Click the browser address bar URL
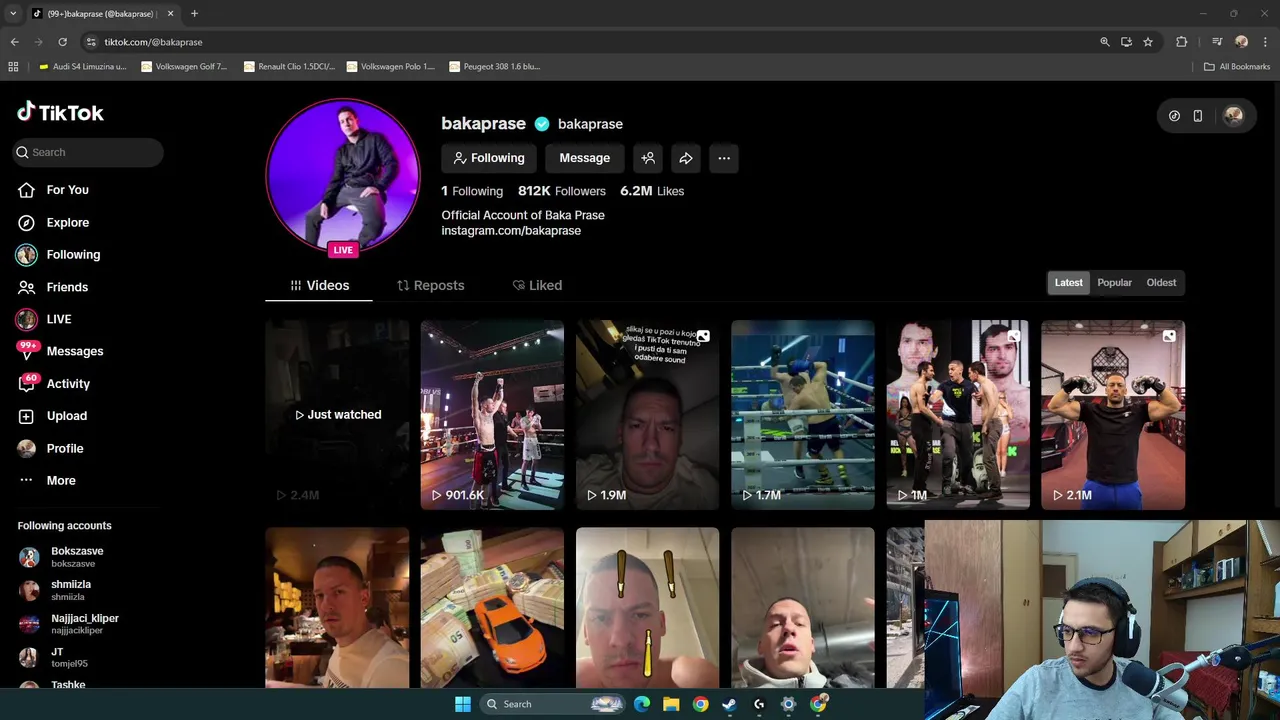The height and width of the screenshot is (720, 1280). pyautogui.click(x=154, y=42)
